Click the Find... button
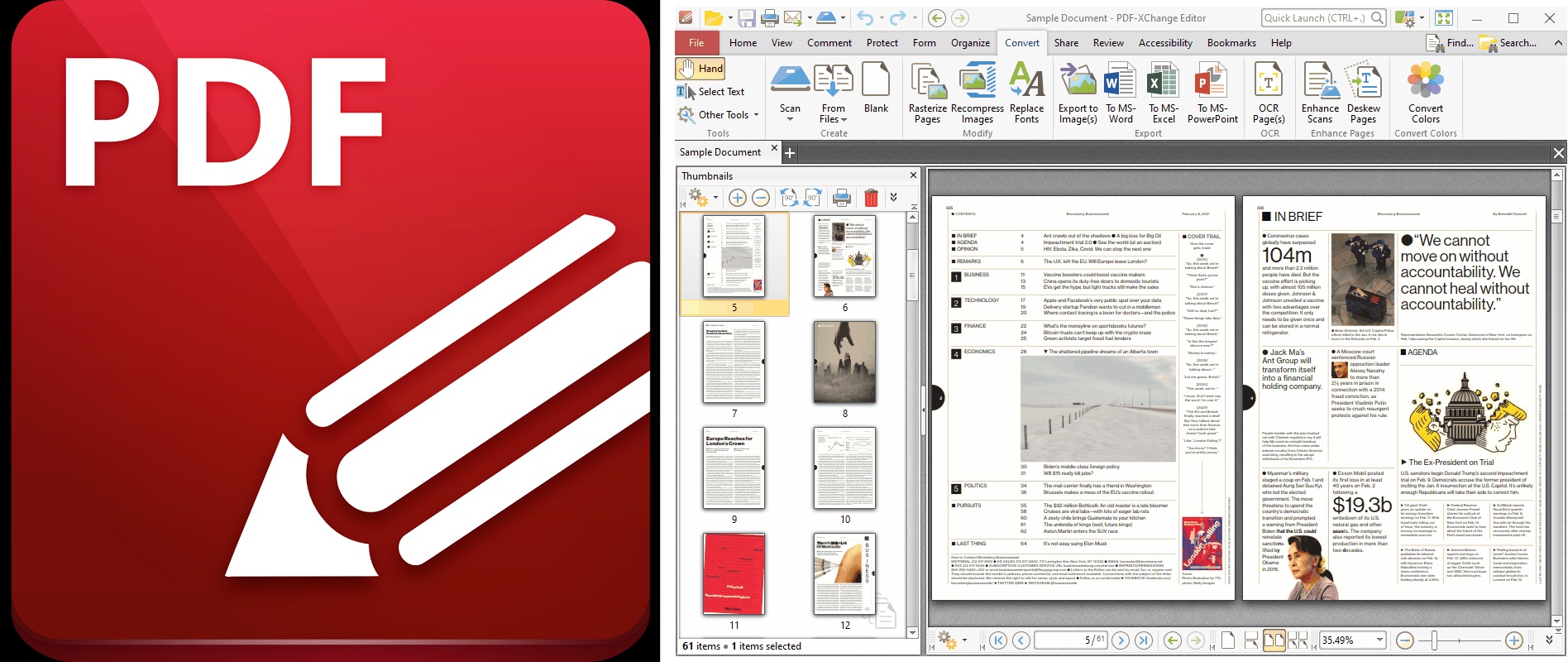 (x=1450, y=43)
